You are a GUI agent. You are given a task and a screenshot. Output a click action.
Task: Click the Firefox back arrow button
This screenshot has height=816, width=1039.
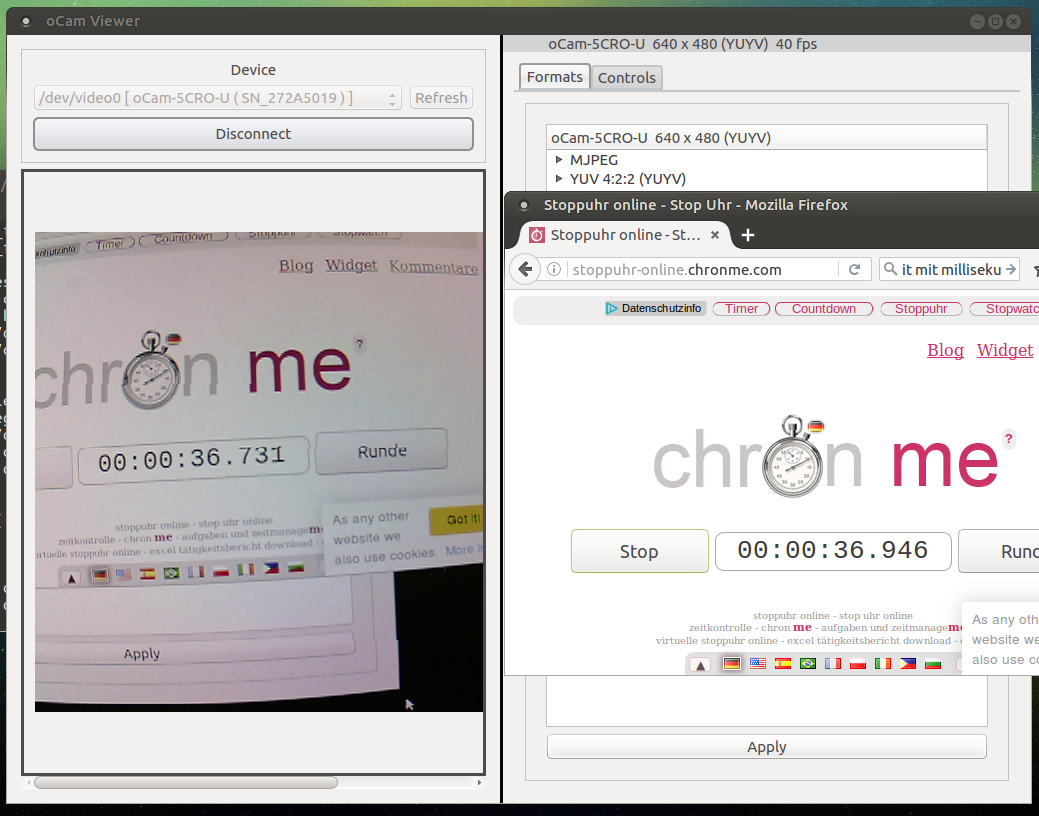point(525,269)
